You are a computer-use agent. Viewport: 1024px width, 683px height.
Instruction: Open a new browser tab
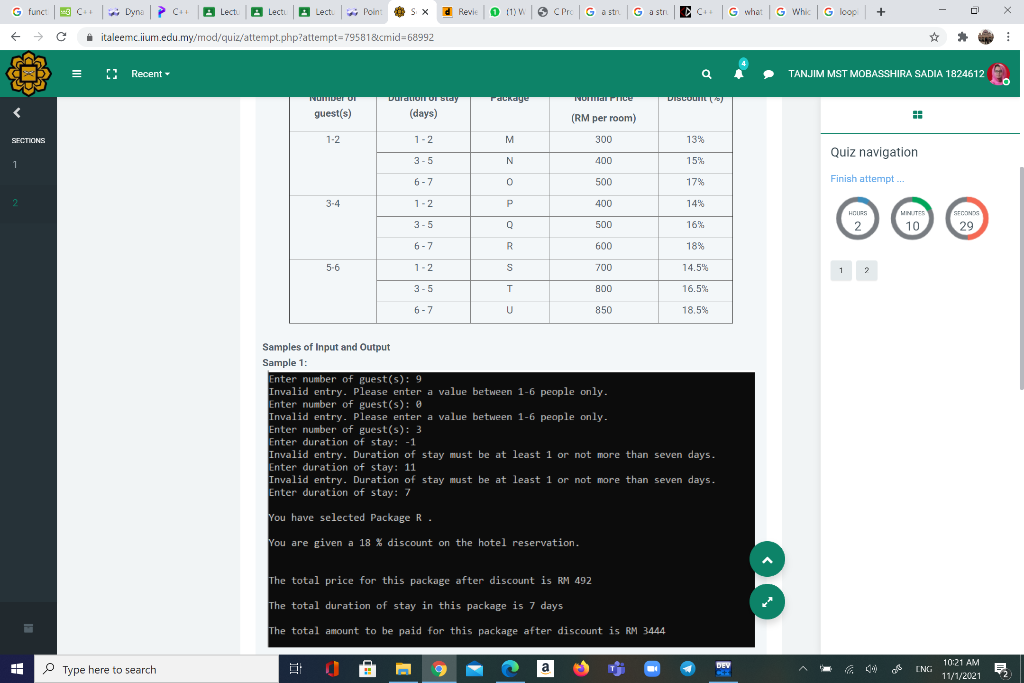click(x=879, y=12)
